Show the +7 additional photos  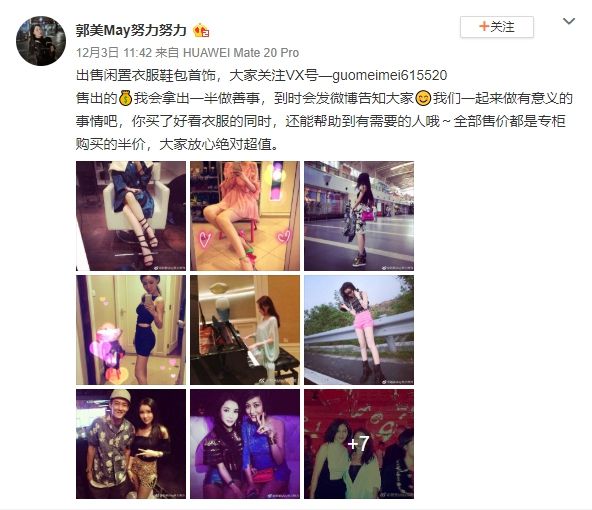359,444
